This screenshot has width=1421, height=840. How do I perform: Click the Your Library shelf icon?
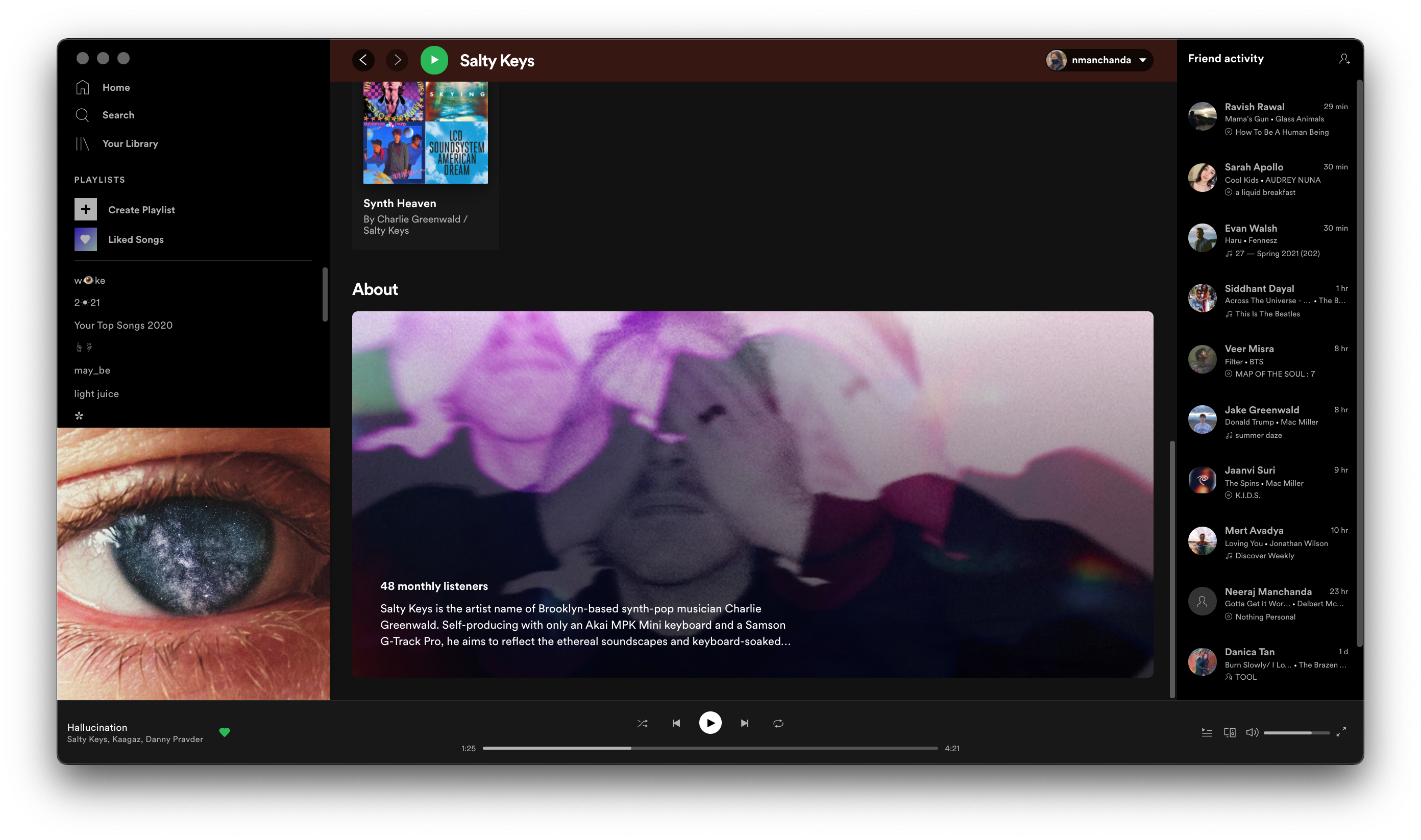click(83, 144)
